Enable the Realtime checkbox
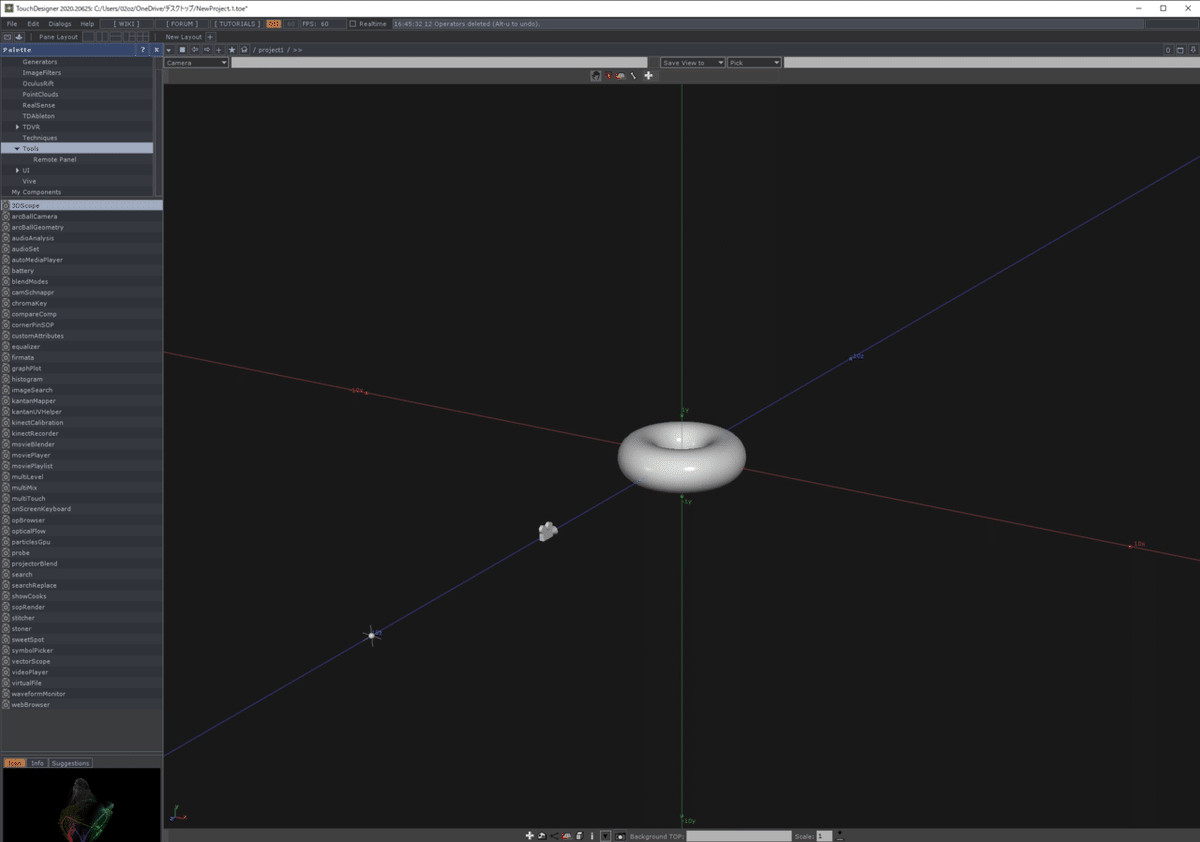Screen dimensions: 1200x842 353,23
